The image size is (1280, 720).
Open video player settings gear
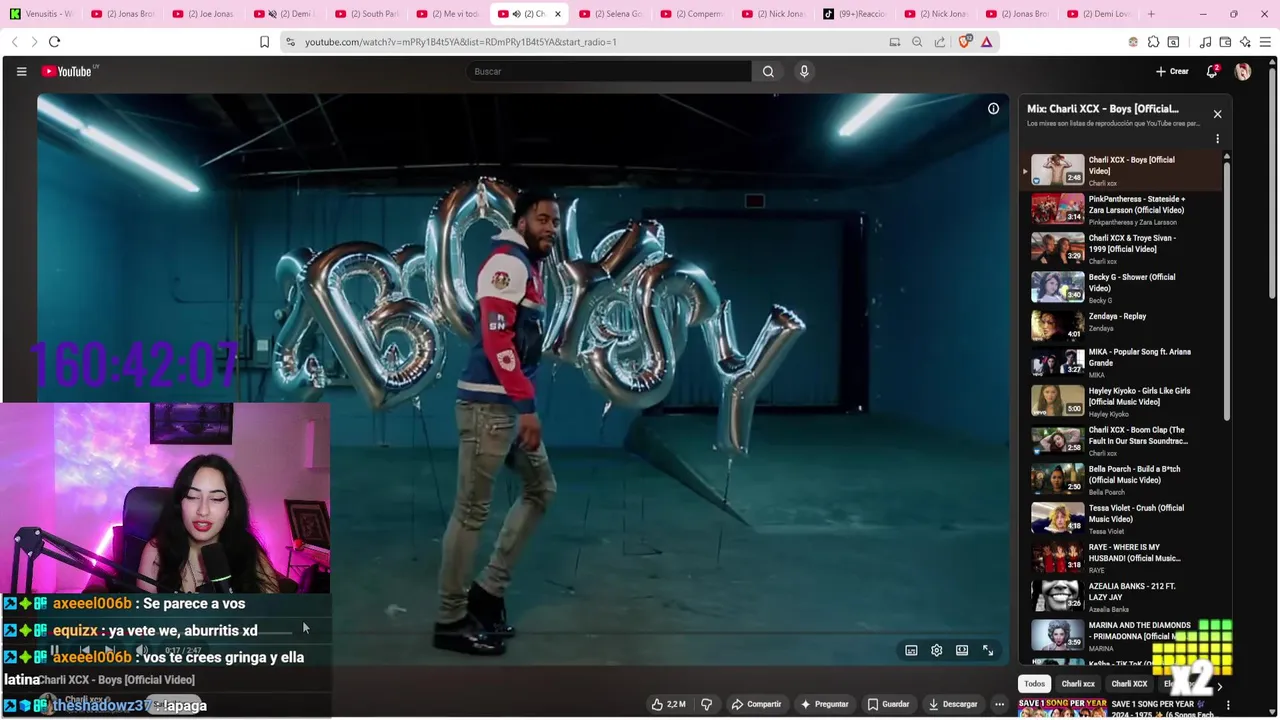pos(936,650)
